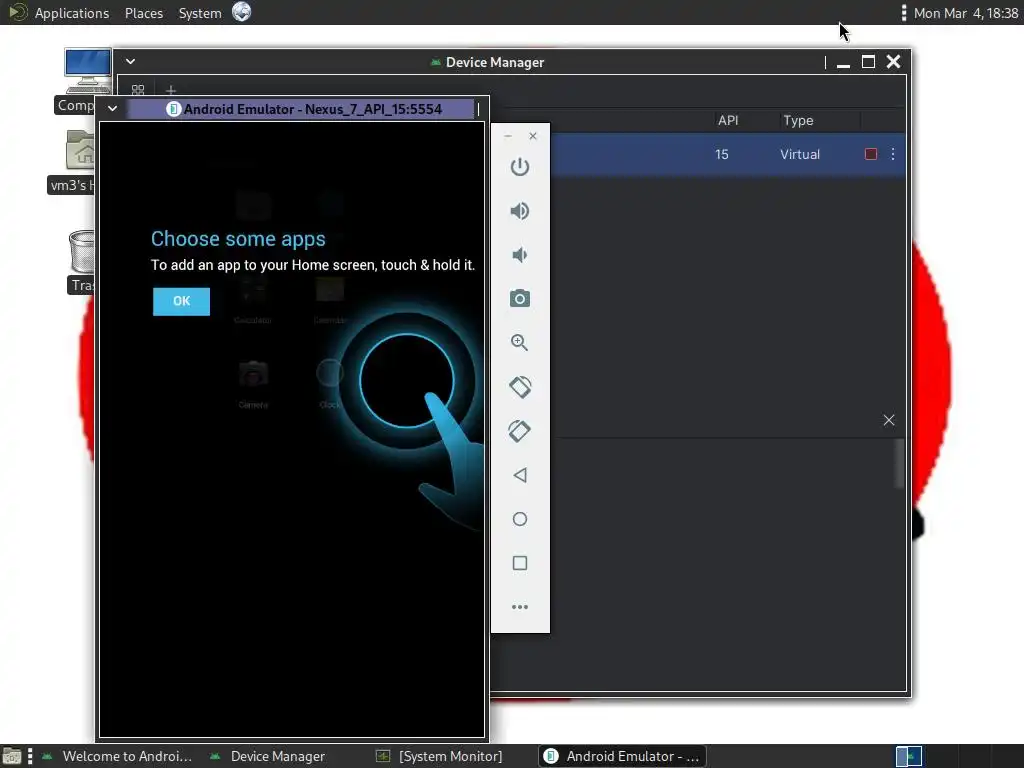Viewport: 1024px width, 768px height.
Task: Open the device row overflow menu
Action: (x=893, y=154)
